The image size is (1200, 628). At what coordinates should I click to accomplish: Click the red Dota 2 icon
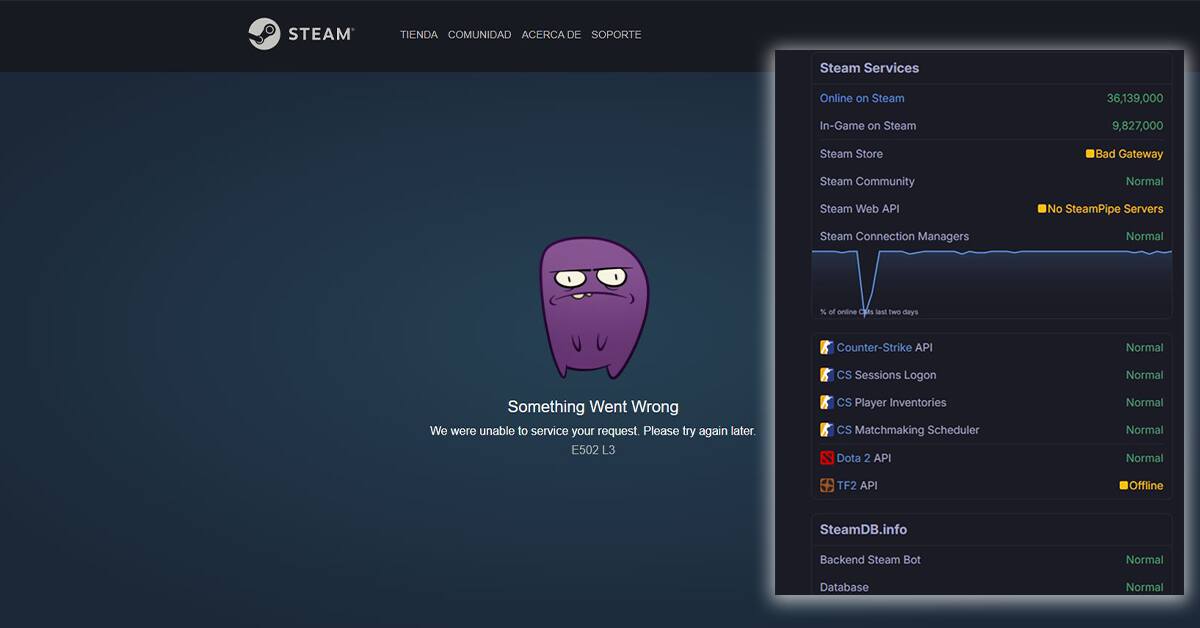pyautogui.click(x=827, y=458)
